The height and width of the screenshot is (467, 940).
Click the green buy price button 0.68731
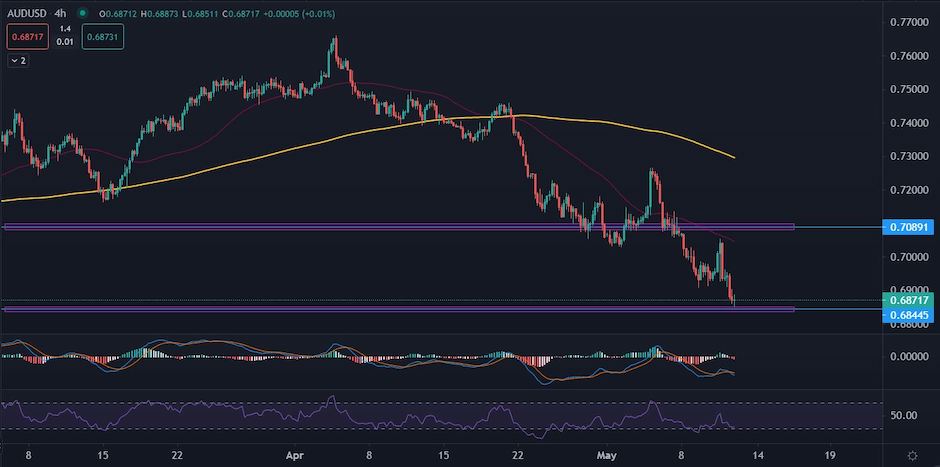click(x=103, y=36)
